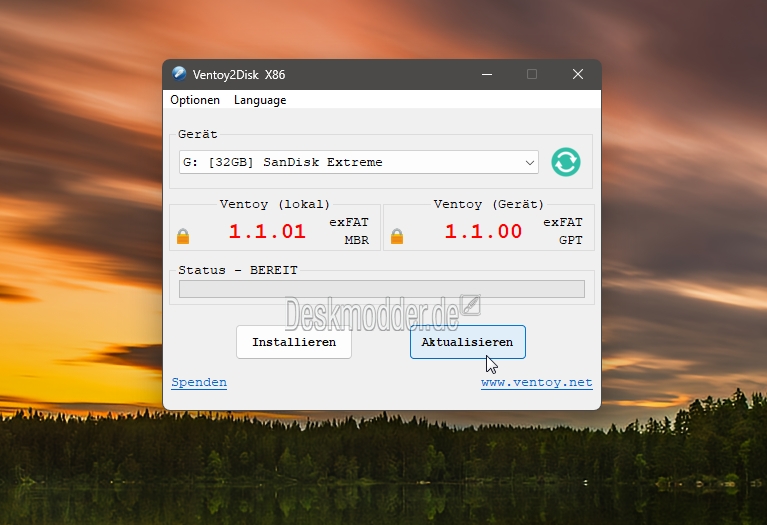Click the GPT partition style label
Viewport: 767px width, 525px height.
pyautogui.click(x=571, y=240)
